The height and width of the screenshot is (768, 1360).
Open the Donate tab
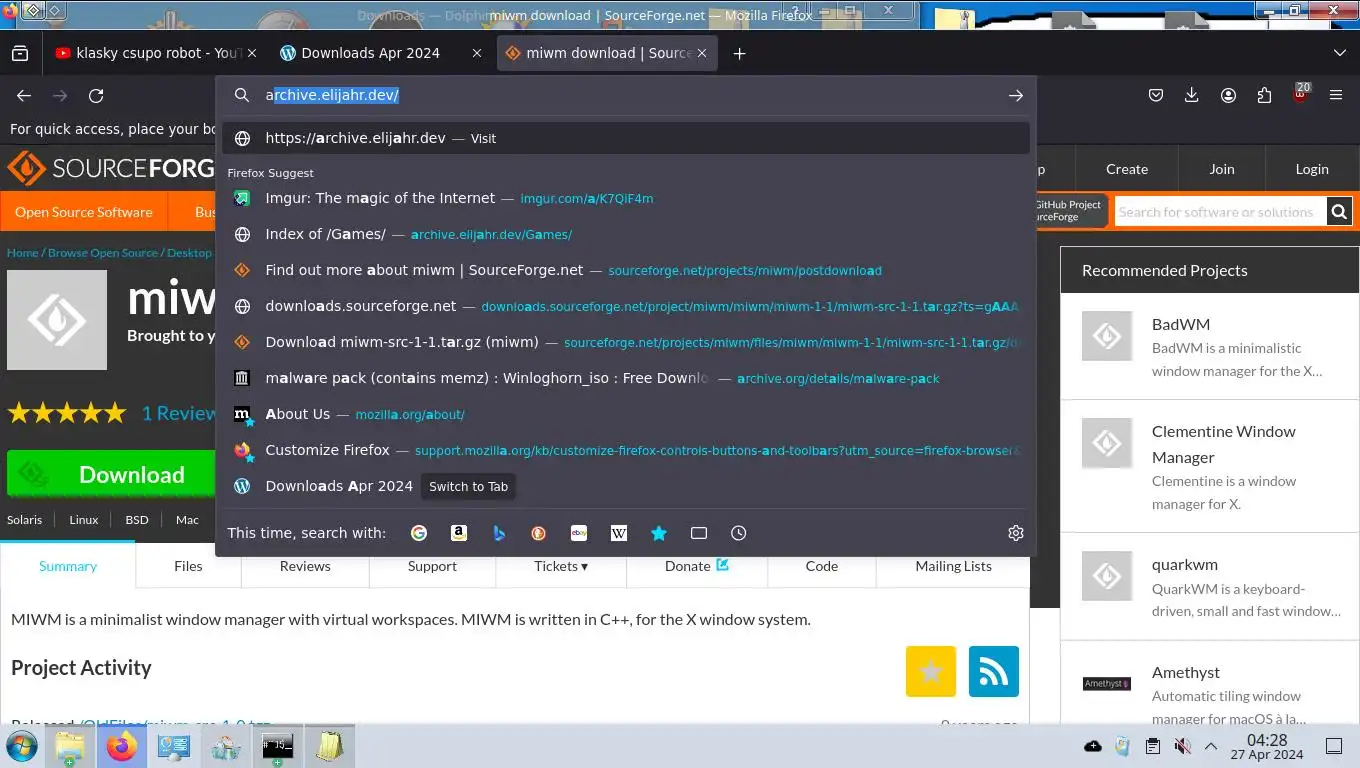[x=697, y=566]
